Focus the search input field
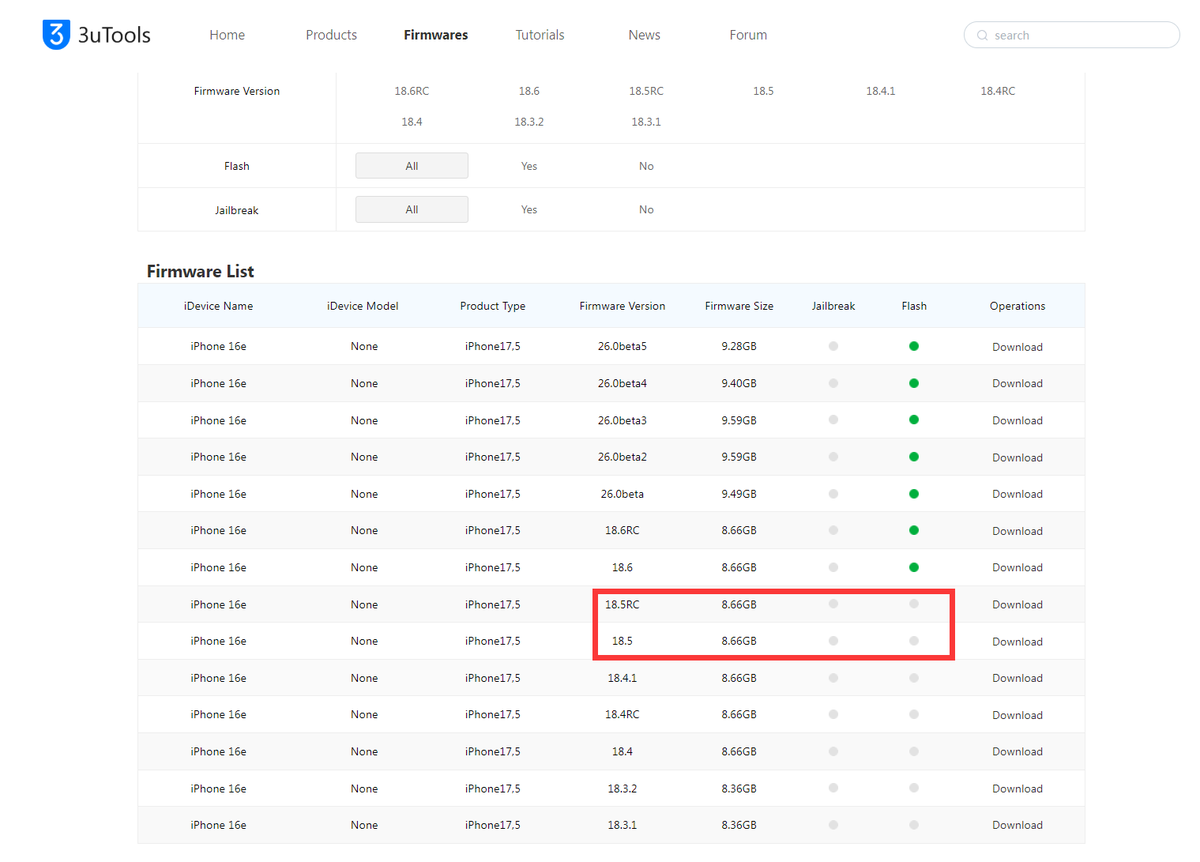This screenshot has height=862, width=1200. [x=1072, y=35]
